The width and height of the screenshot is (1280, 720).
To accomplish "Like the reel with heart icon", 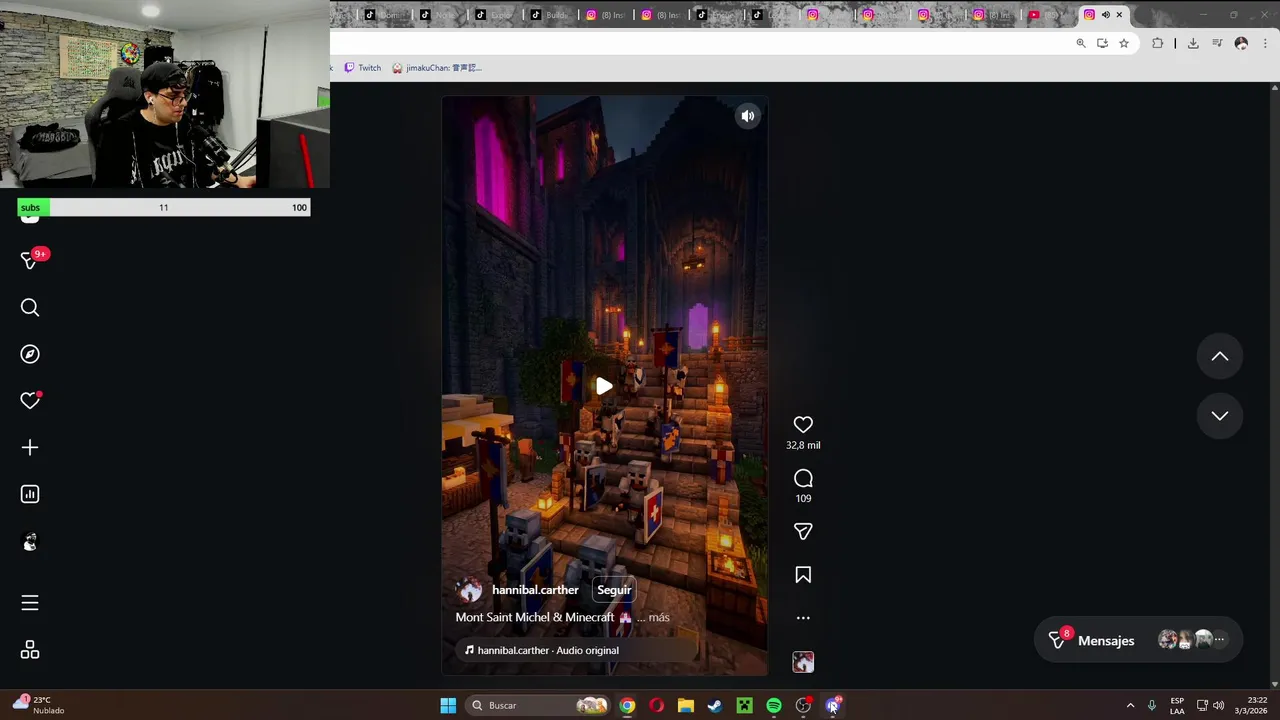I will (x=803, y=425).
